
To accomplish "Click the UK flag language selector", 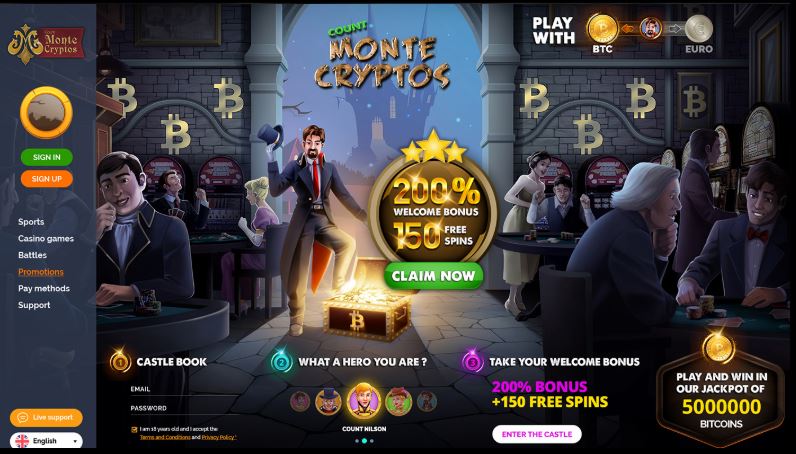I will pos(22,441).
